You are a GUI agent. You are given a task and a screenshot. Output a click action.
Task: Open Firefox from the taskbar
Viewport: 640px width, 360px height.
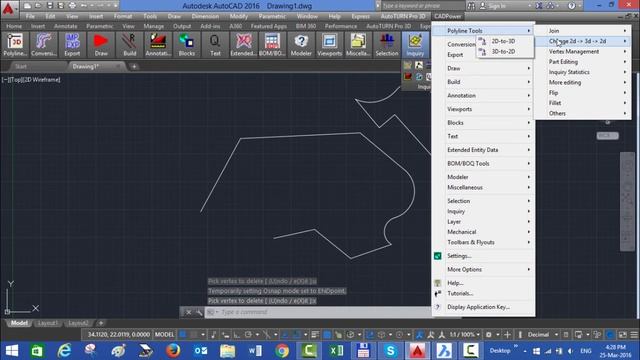pos(173,351)
